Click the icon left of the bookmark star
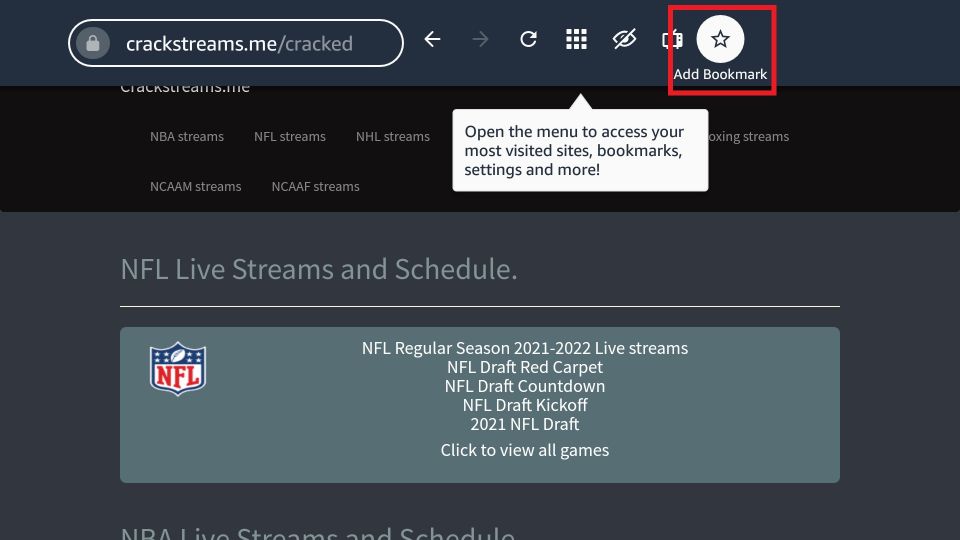Image resolution: width=960 pixels, height=540 pixels. tap(672, 40)
